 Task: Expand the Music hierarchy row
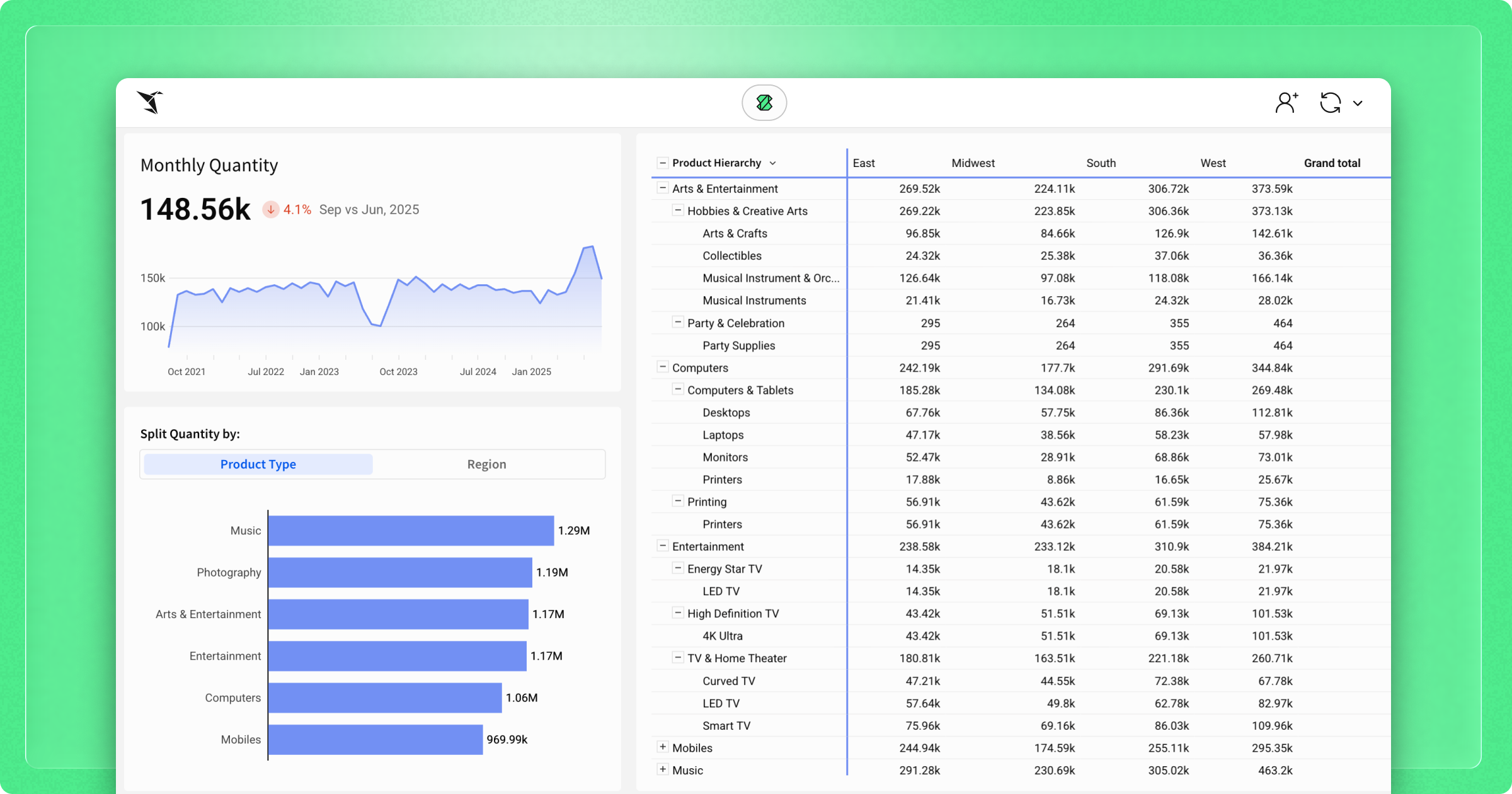coord(662,769)
